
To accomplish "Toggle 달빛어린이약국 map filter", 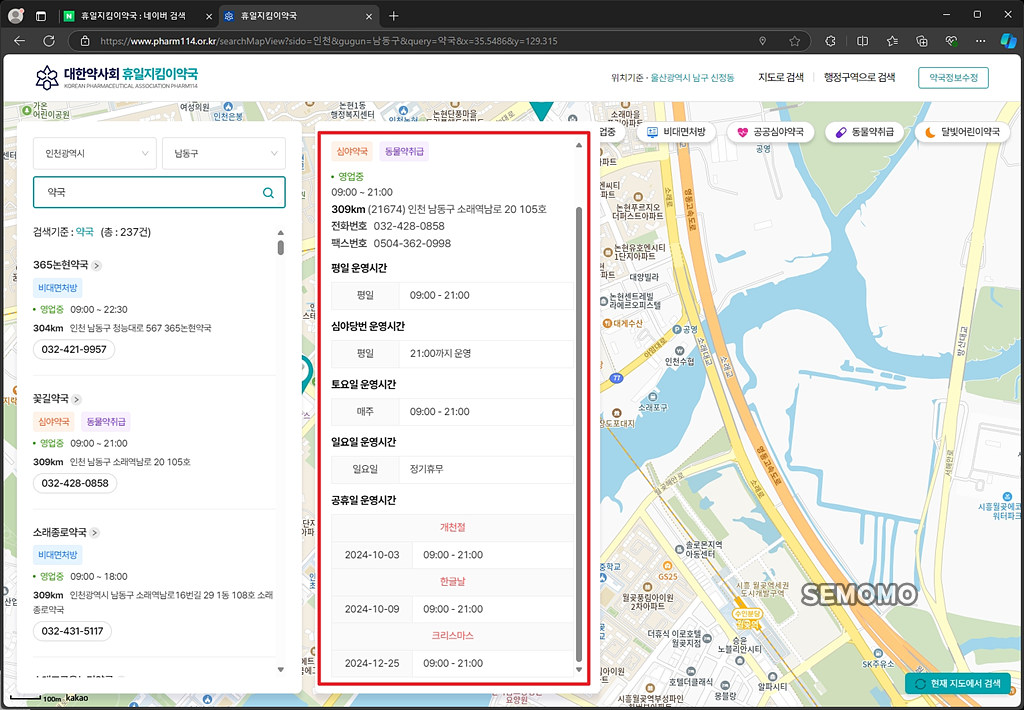I will point(962,132).
